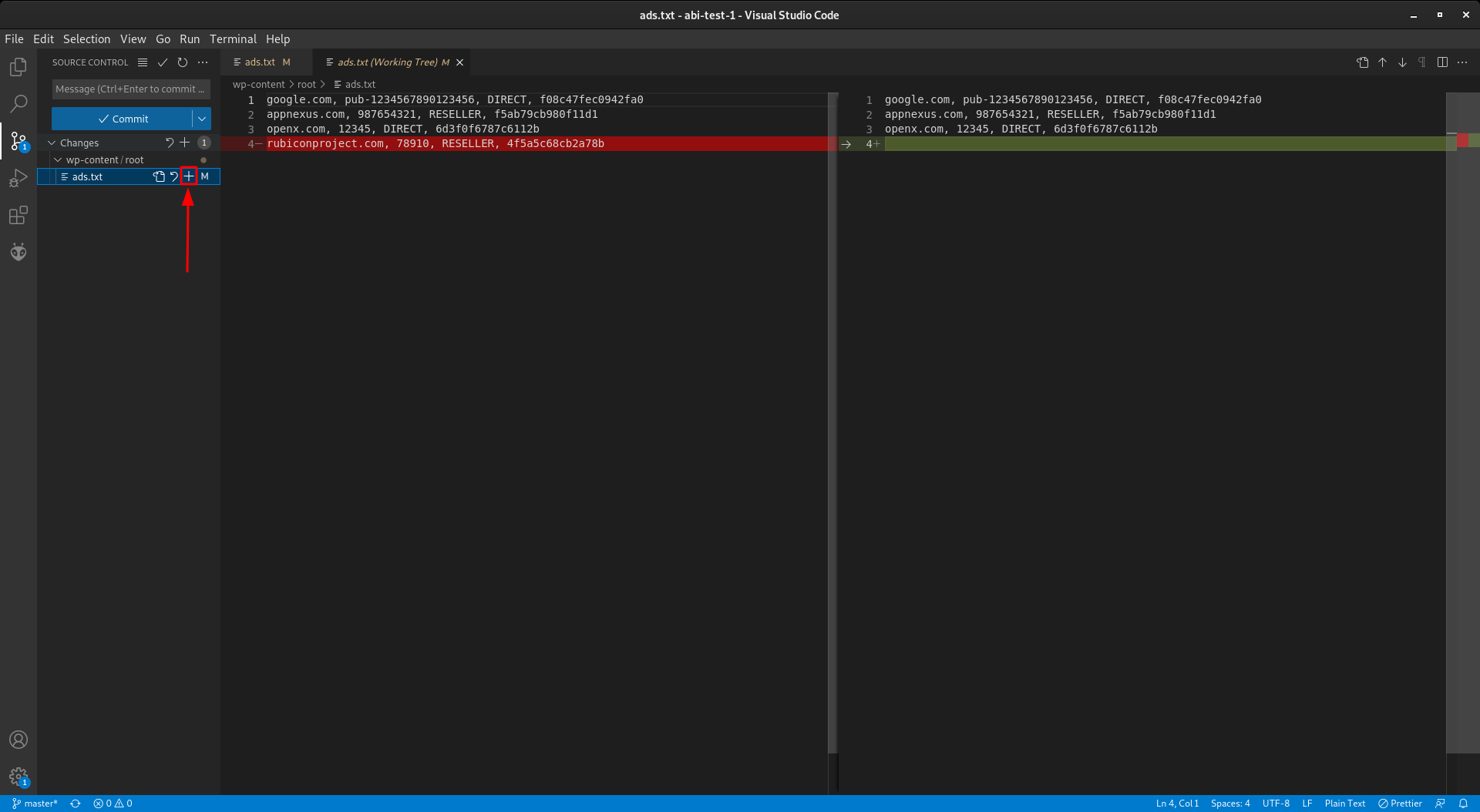This screenshot has width=1480, height=812.
Task: Change indentation Spaces: 4
Action: pyautogui.click(x=1230, y=804)
